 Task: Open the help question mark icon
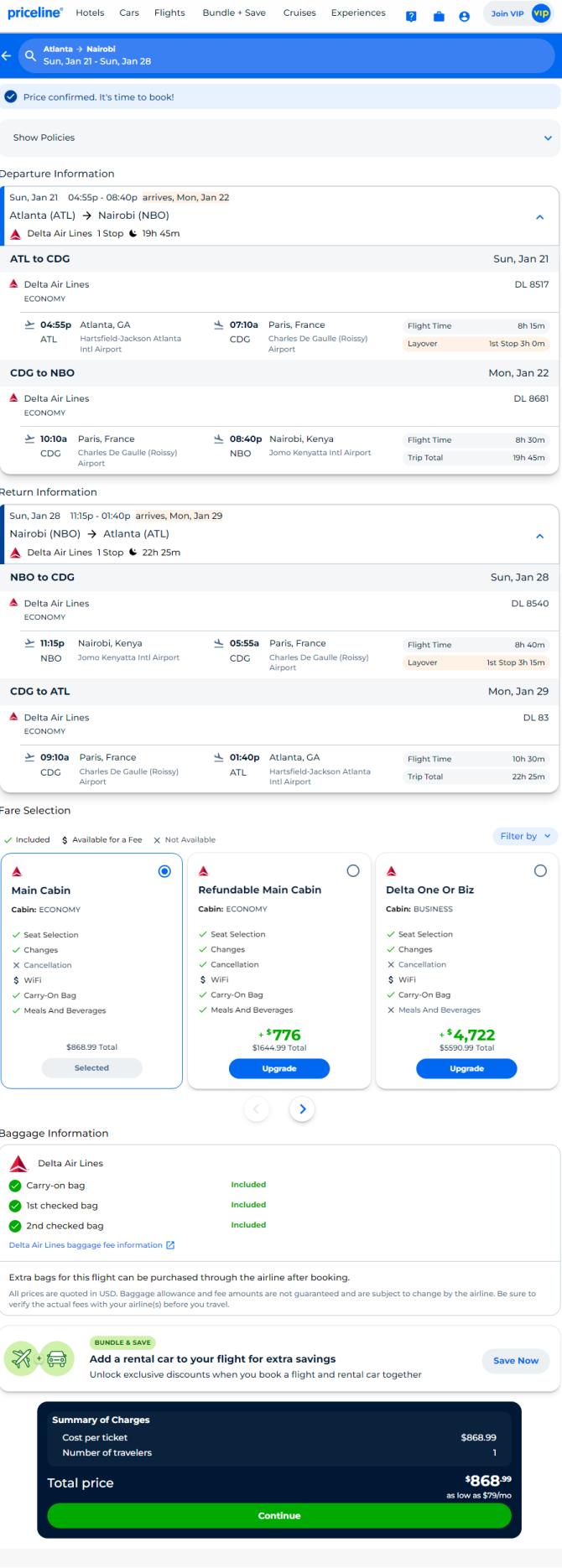(411, 16)
